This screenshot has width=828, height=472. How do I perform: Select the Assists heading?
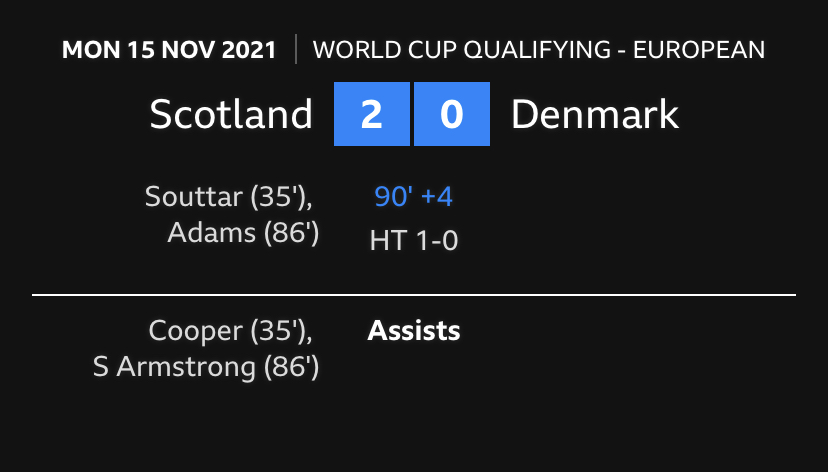click(414, 331)
